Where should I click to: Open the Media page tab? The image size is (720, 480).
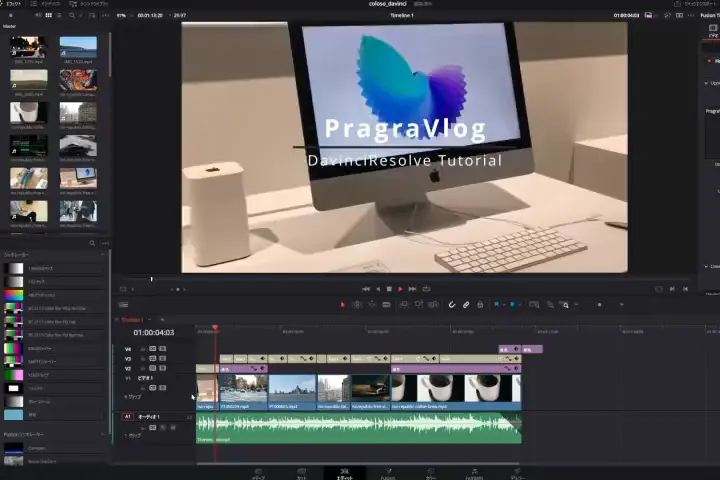258,474
